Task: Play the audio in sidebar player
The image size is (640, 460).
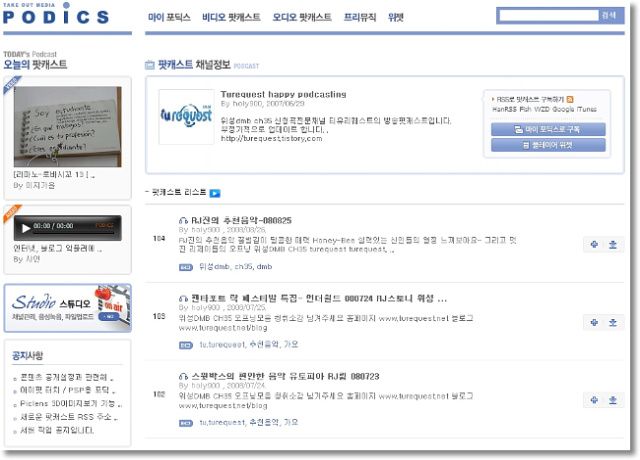Action: (26, 228)
